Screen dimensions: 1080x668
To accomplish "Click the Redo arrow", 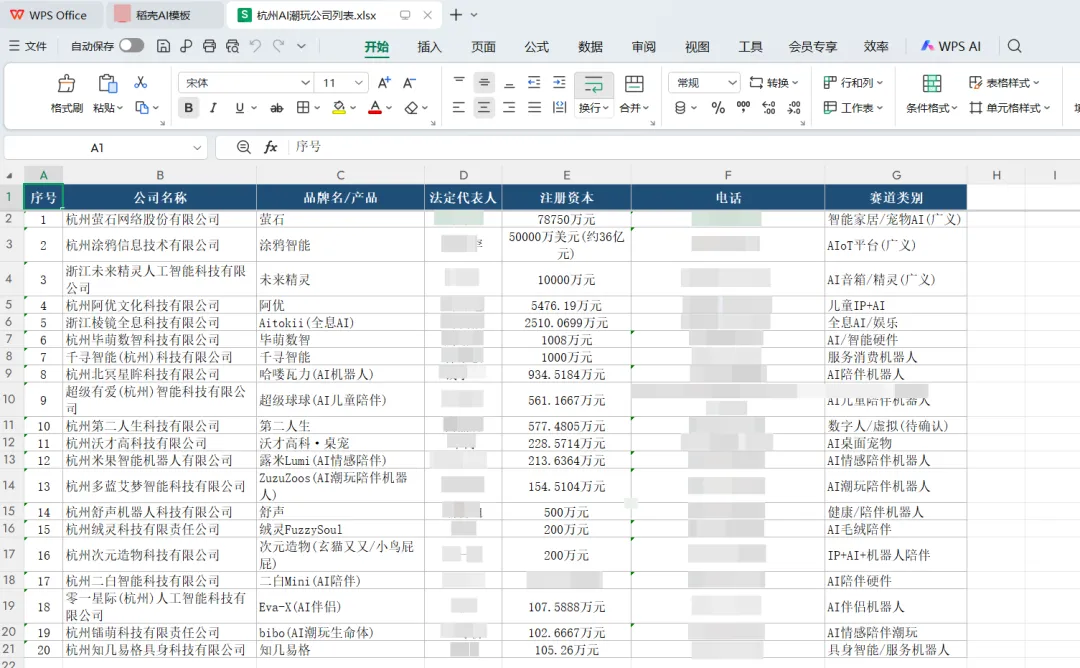I will coord(278,46).
